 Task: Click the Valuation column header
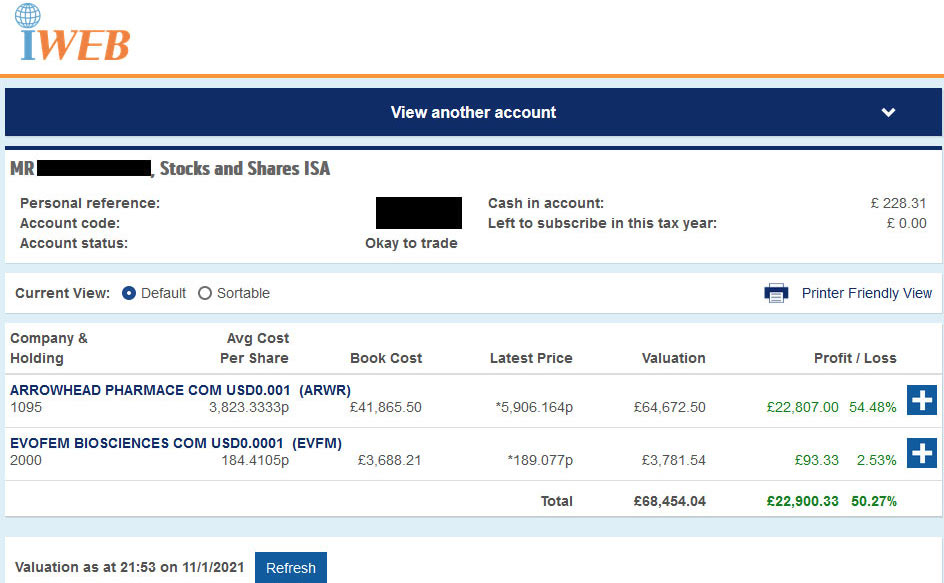pos(673,358)
